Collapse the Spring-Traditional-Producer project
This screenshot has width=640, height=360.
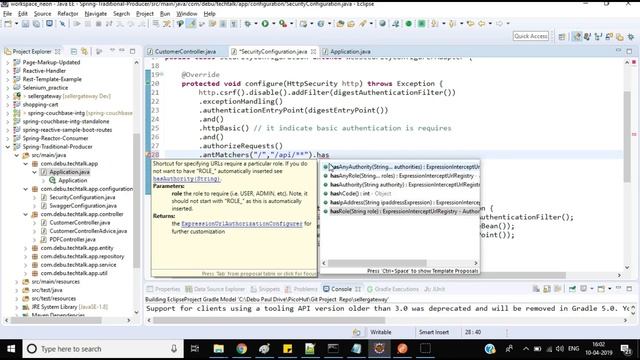click(x=8, y=147)
